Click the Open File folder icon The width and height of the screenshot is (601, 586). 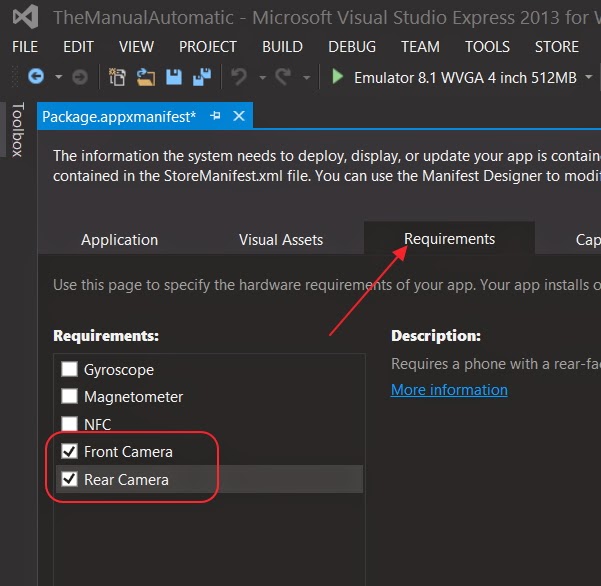click(146, 77)
